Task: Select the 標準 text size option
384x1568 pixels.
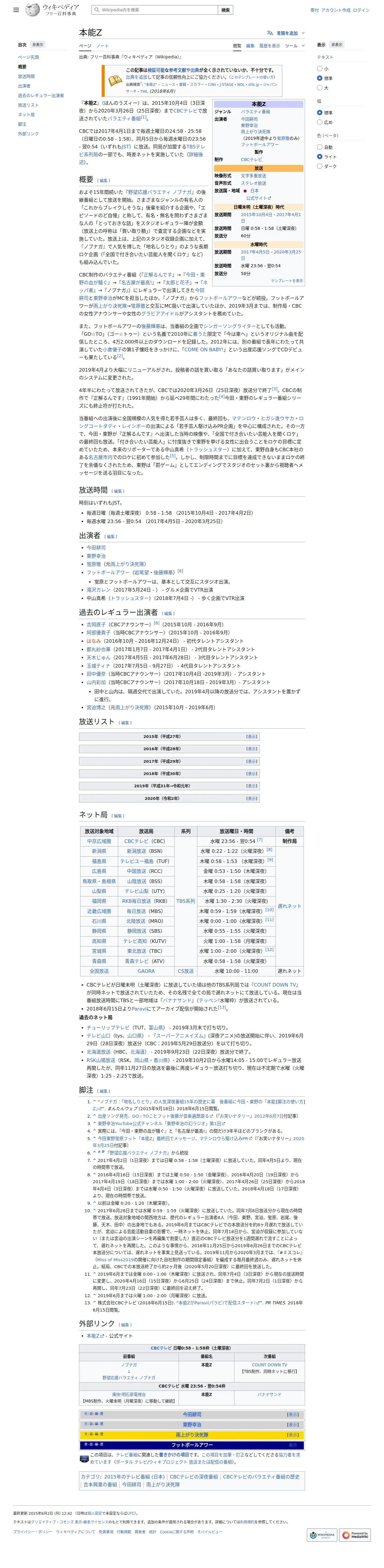Action: [x=319, y=78]
